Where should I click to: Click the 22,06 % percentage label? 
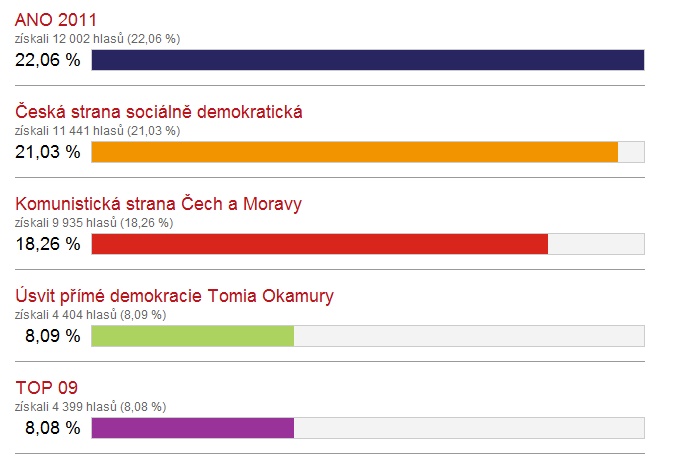pos(47,60)
